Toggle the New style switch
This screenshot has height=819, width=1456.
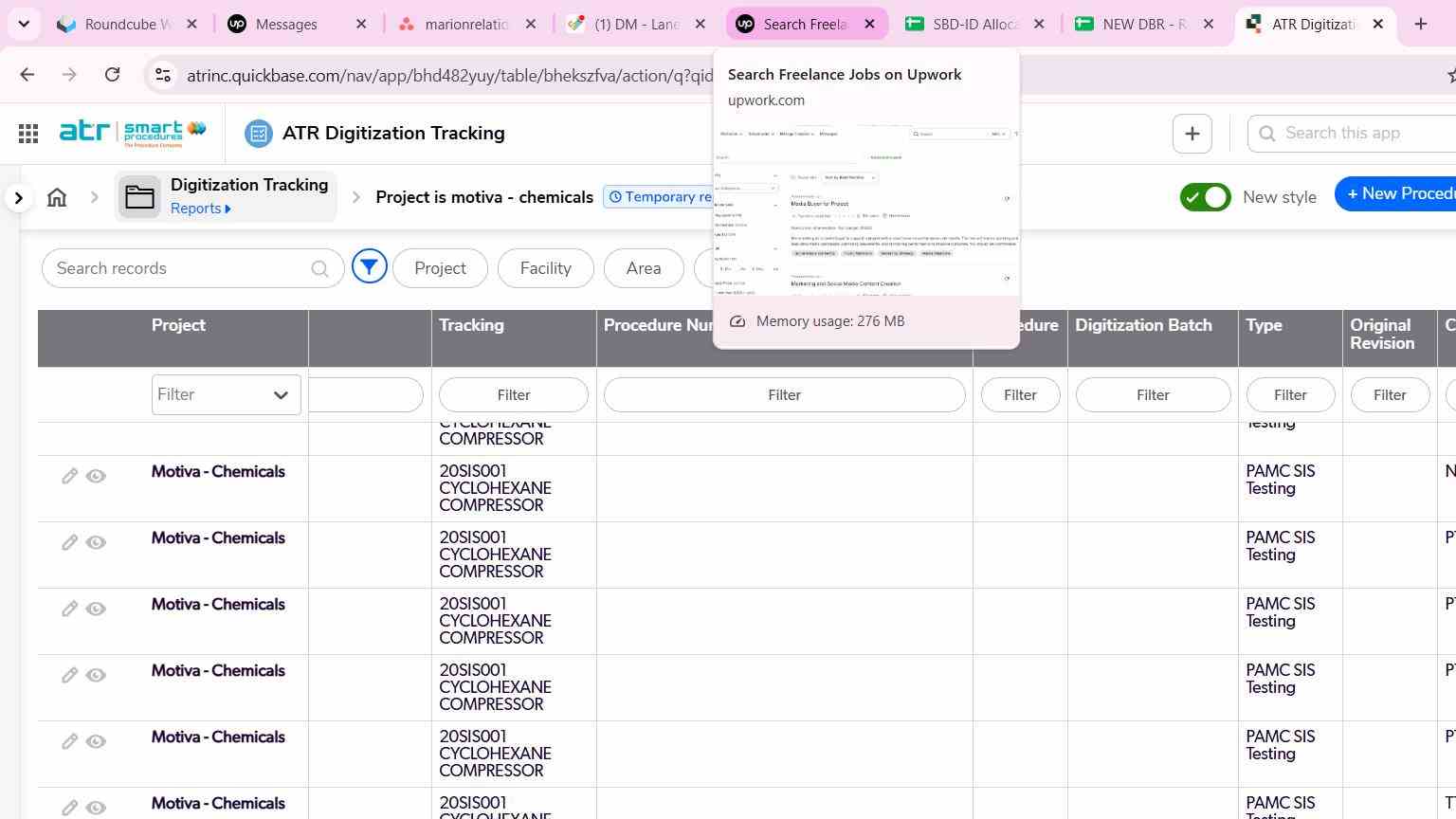pos(1205,197)
